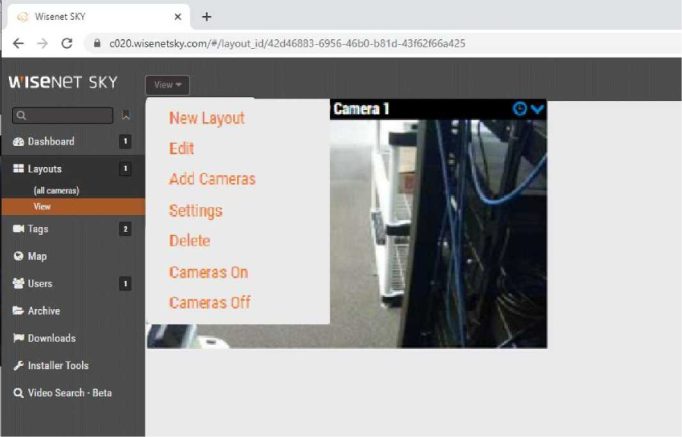Viewport: 682px width, 437px height.
Task: Click the Users people icon
Action: pos(18,284)
